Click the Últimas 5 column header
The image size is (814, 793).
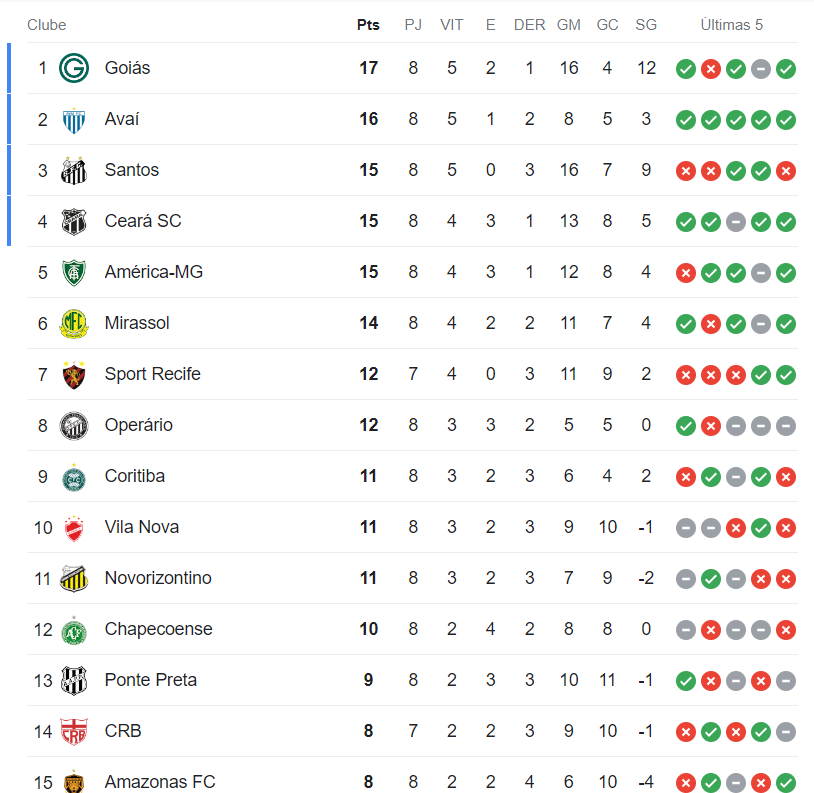[x=735, y=24]
